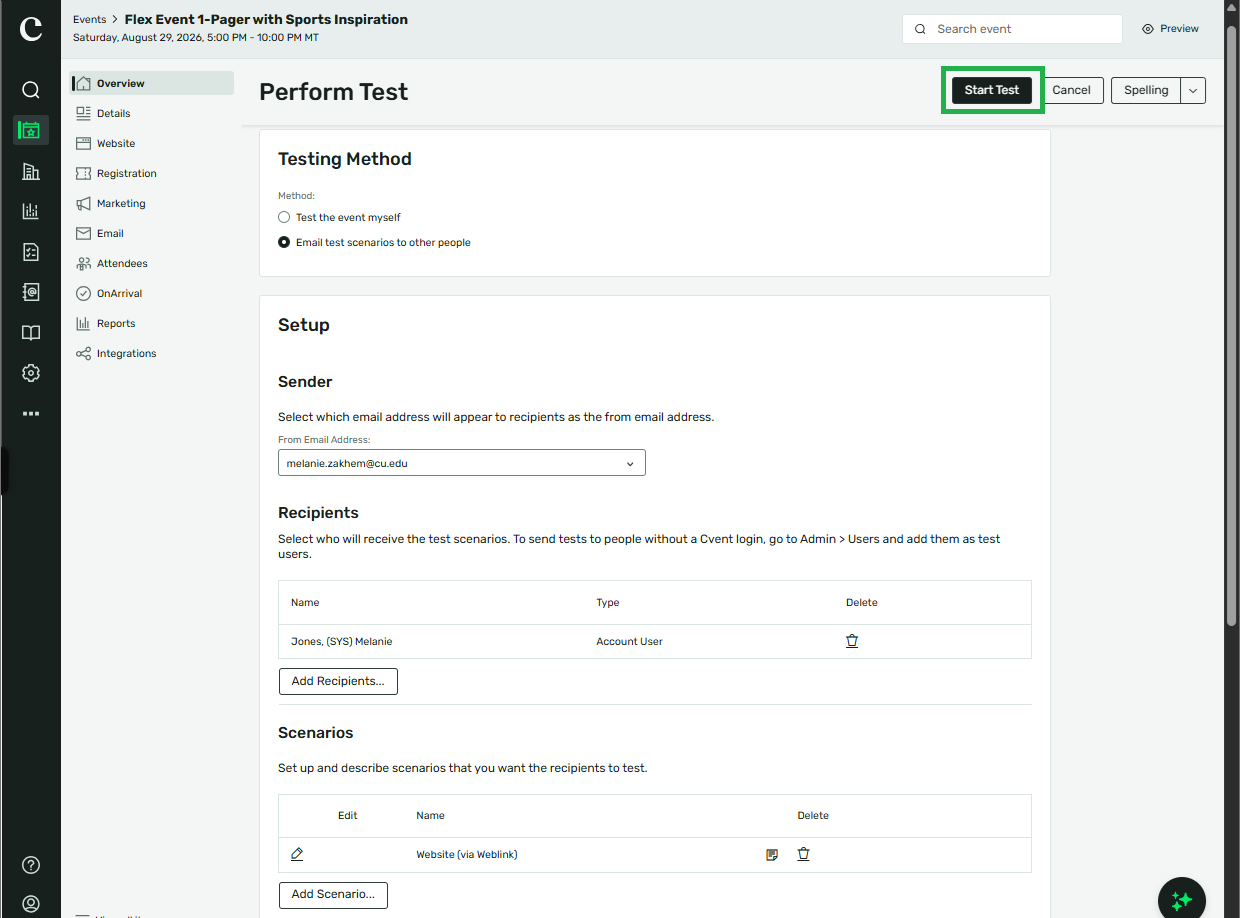Open the Events calendar icon in rail

coord(31,130)
